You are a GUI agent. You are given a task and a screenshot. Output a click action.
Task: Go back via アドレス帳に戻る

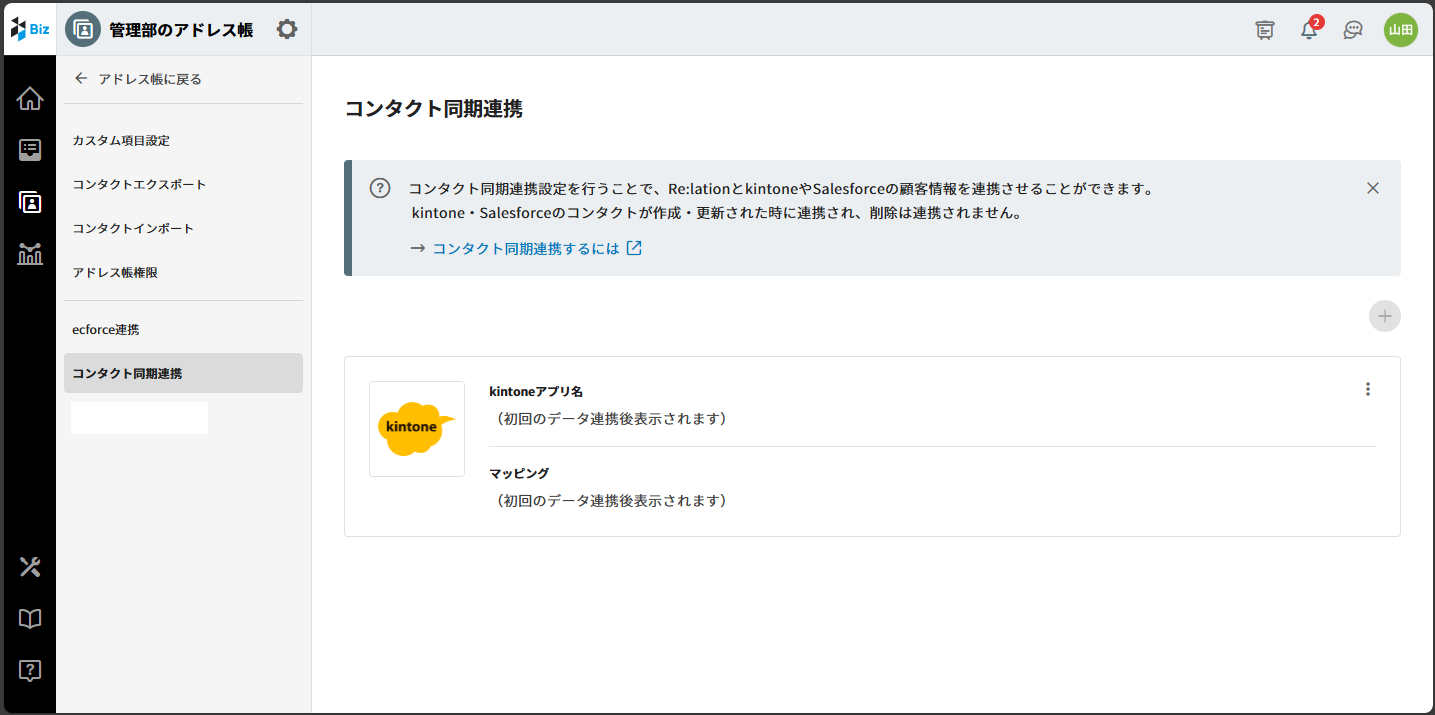pos(138,79)
